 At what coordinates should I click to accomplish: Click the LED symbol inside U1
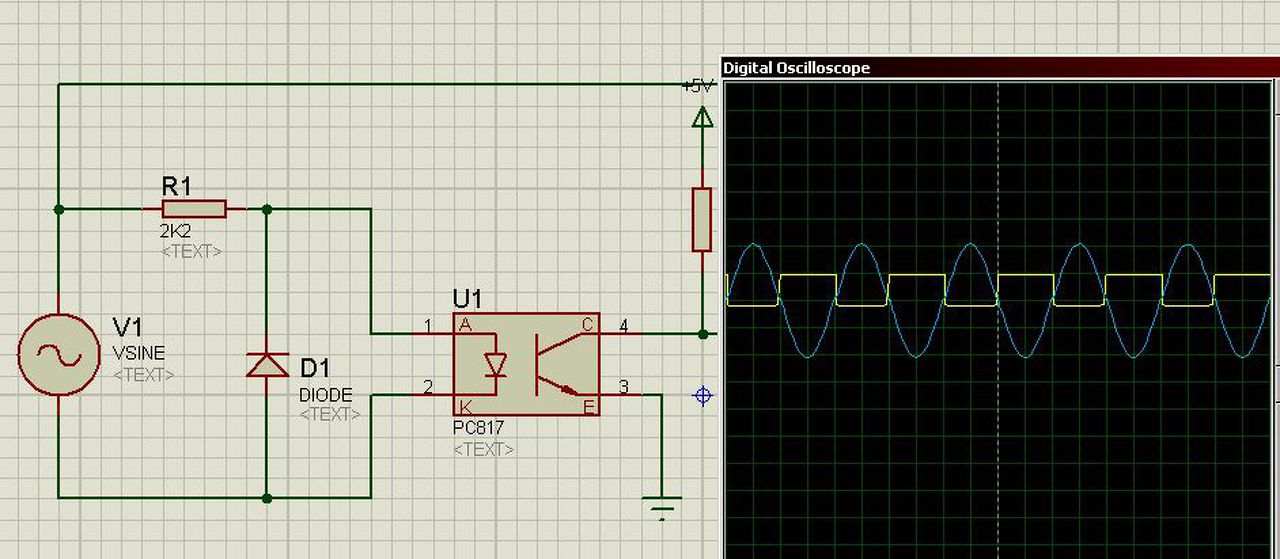click(495, 365)
